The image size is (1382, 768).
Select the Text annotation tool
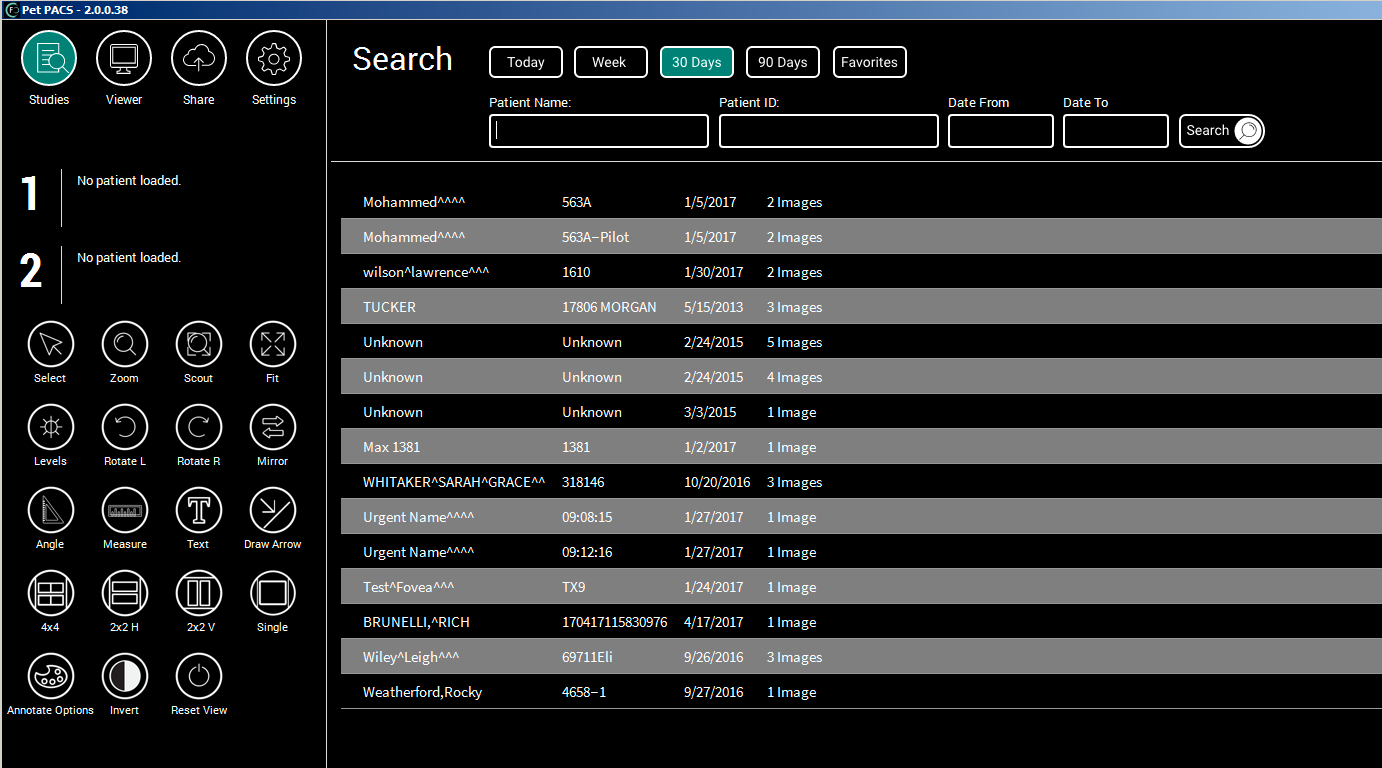coord(199,511)
